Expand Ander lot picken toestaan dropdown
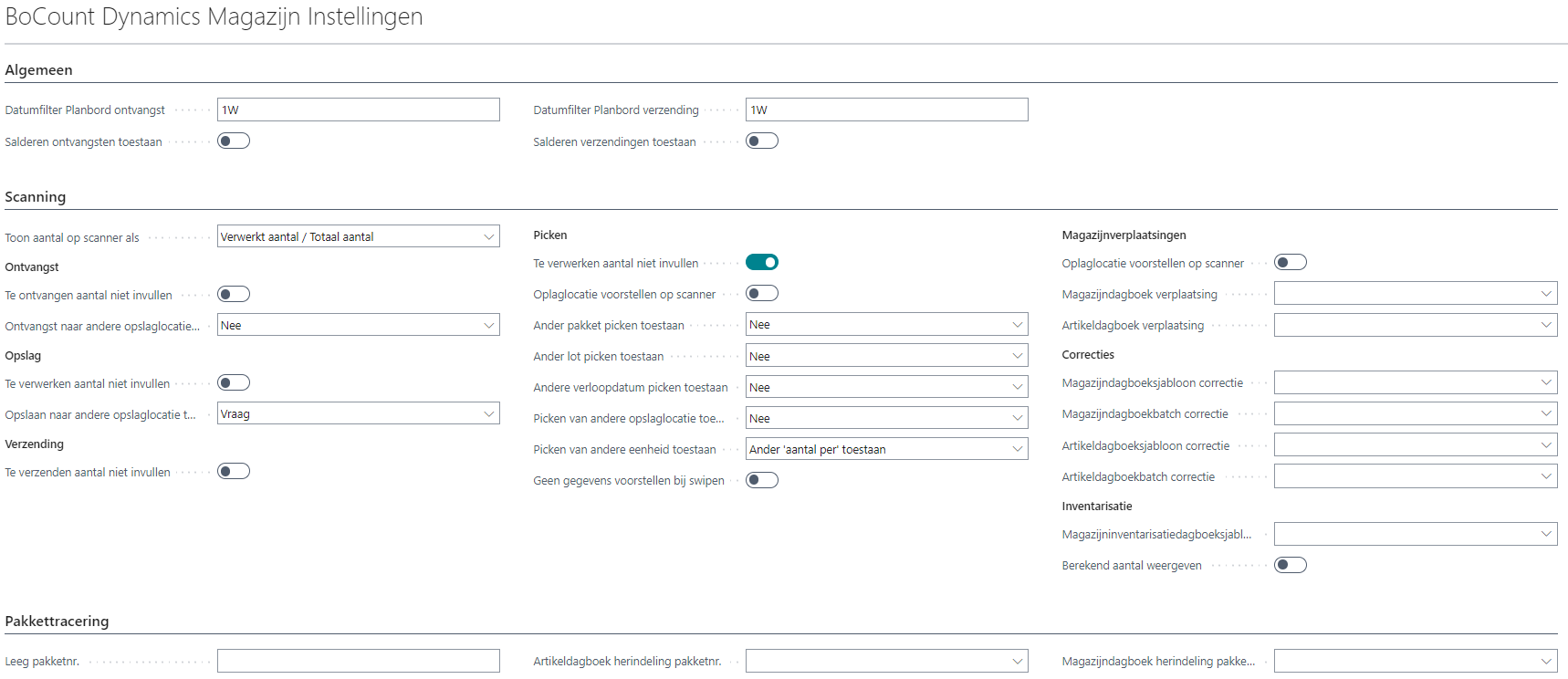The width and height of the screenshot is (1568, 679). click(x=887, y=356)
